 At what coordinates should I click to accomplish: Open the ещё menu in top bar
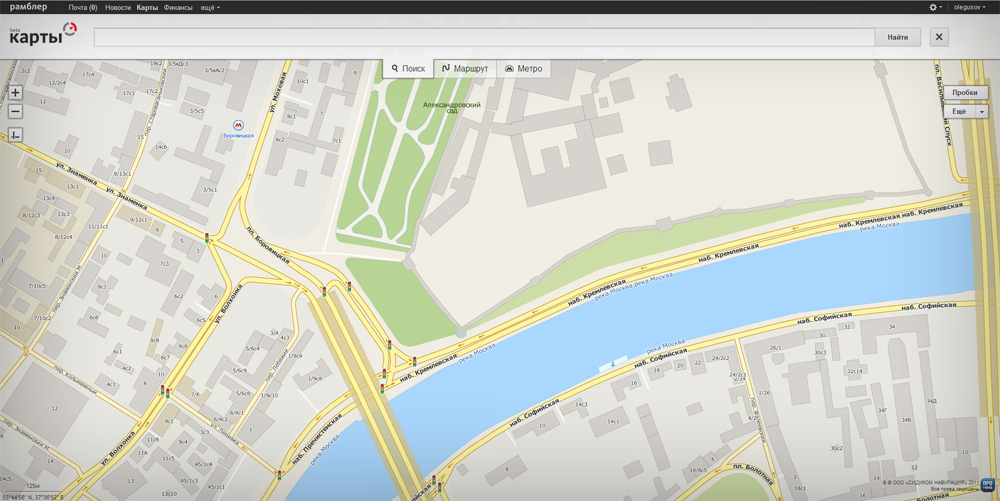tap(210, 7)
